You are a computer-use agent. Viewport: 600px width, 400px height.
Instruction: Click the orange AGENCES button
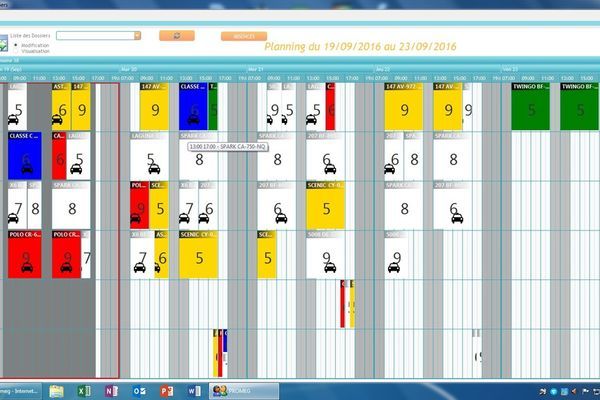point(243,35)
